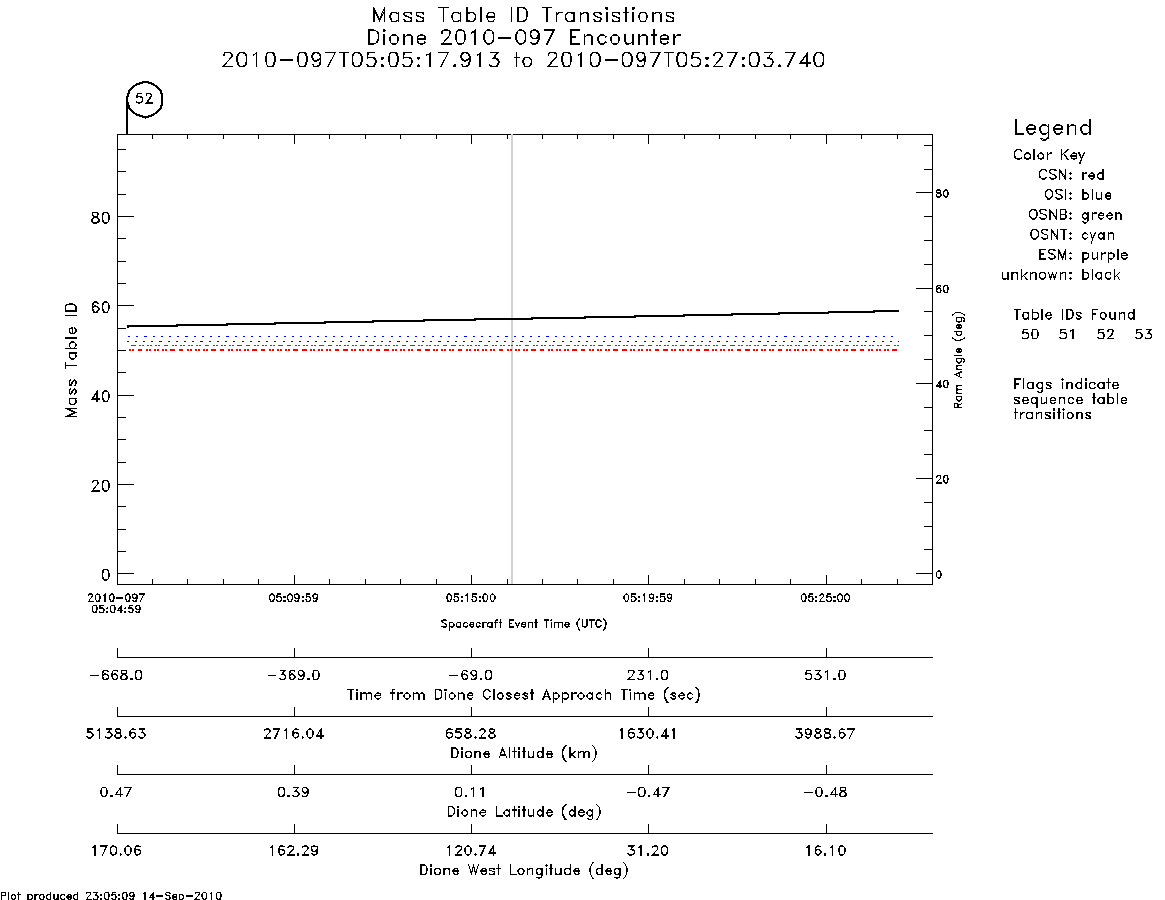Click the 'Plot produced' timestamp footer
Viewport: 1165px width, 900px height.
111,895
